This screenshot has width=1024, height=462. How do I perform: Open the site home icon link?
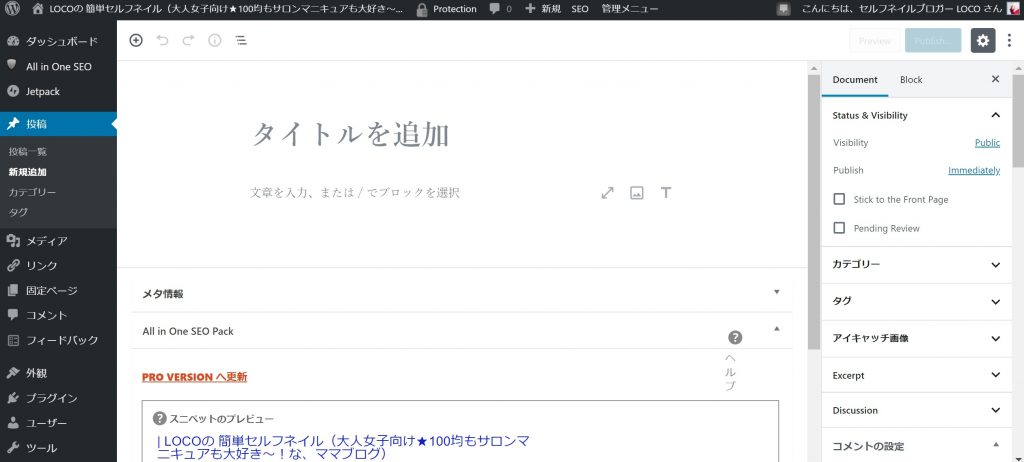pyautogui.click(x=39, y=9)
